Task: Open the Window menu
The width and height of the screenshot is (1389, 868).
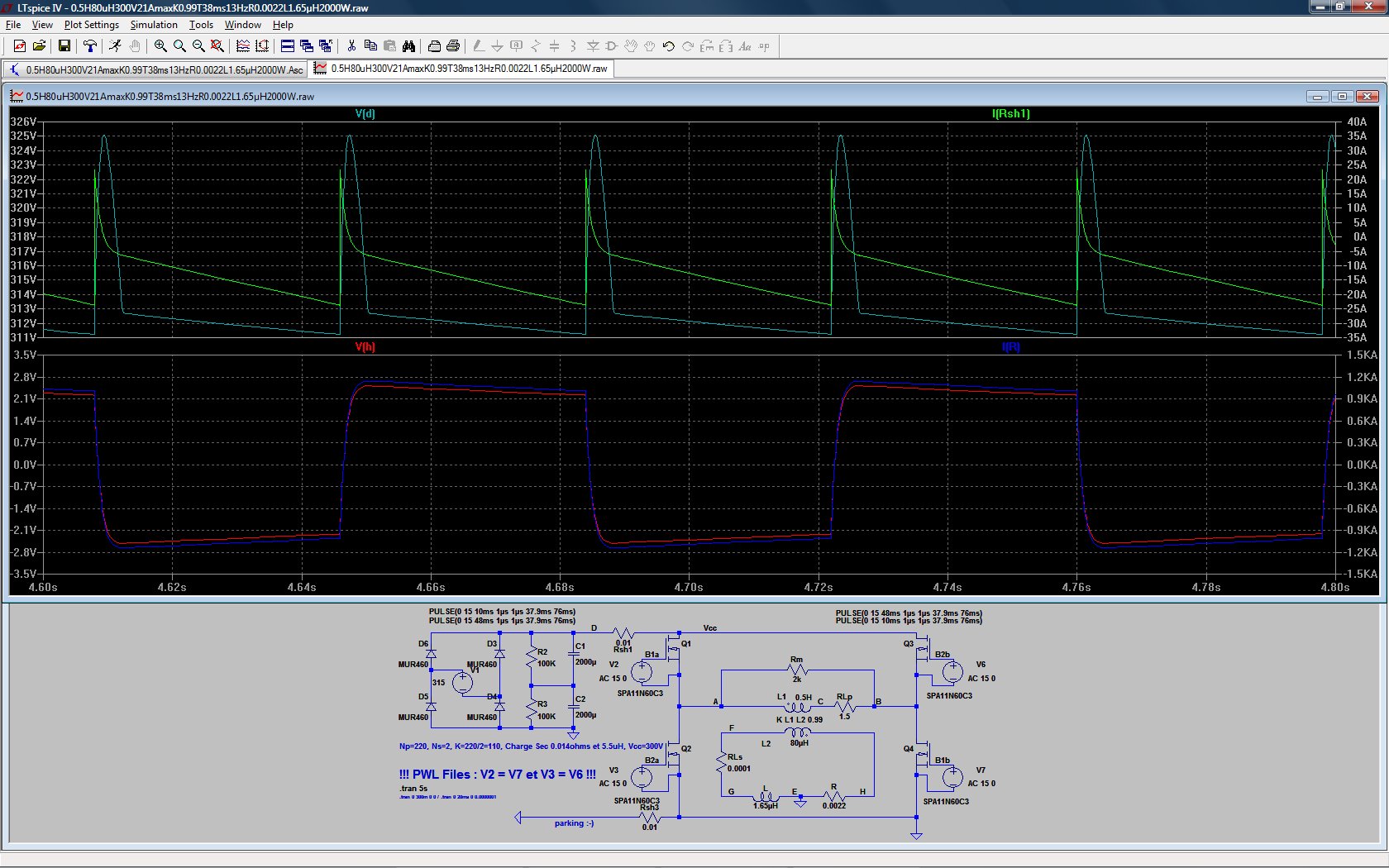Action: [243, 25]
